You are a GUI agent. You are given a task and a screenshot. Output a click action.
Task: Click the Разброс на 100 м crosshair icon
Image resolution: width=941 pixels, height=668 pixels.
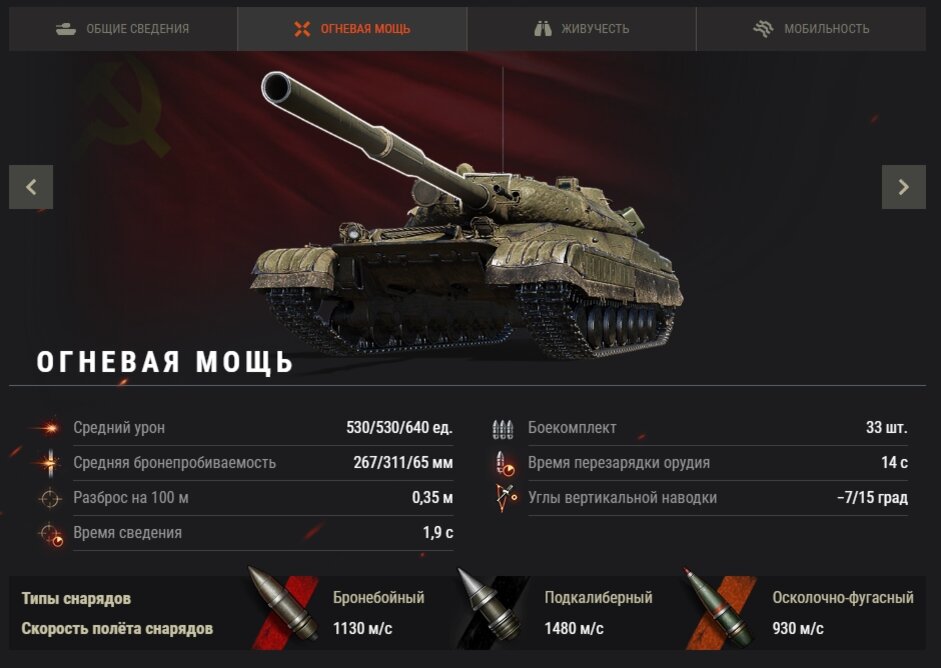coord(49,498)
